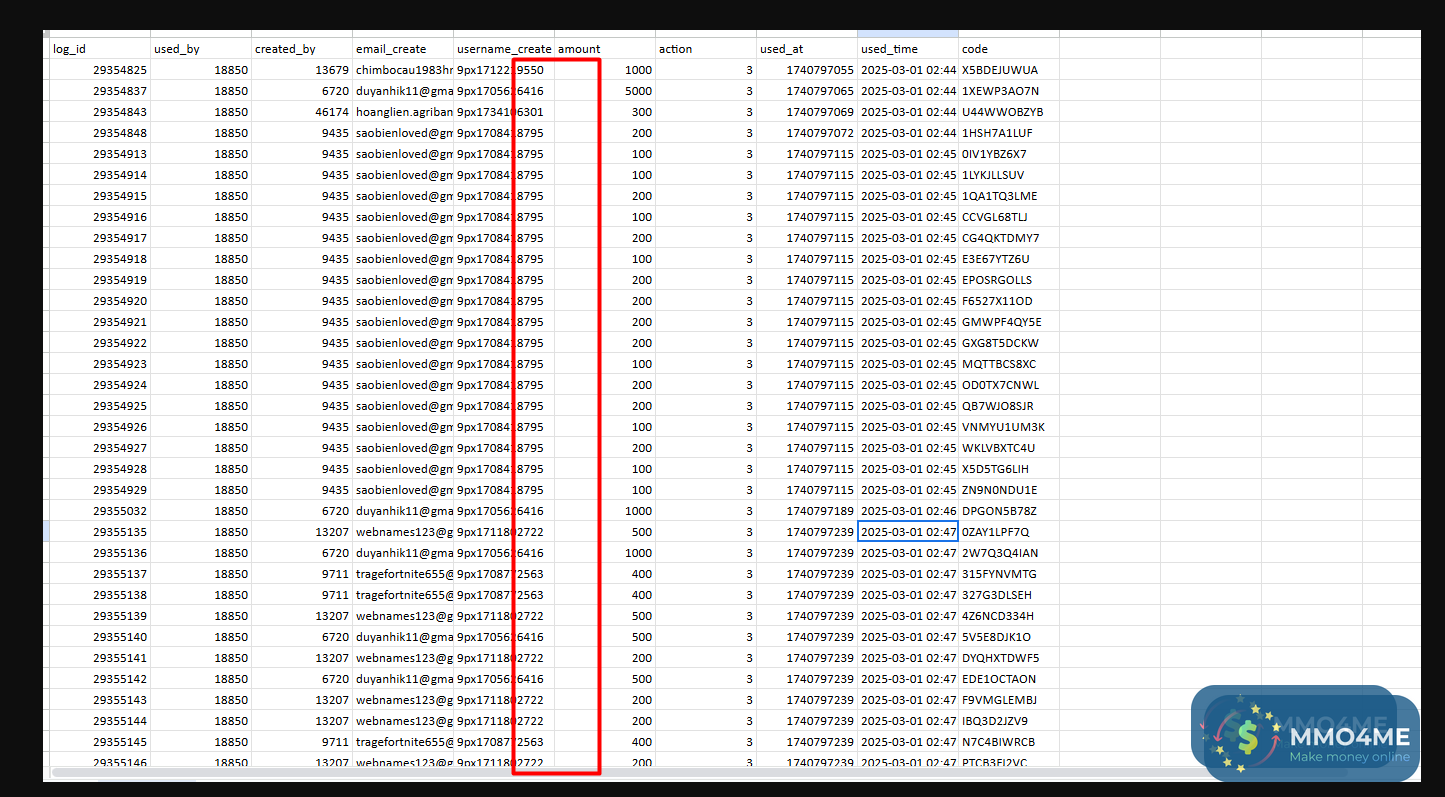Click the username_create header cell
The image size is (1445, 797).
504,49
